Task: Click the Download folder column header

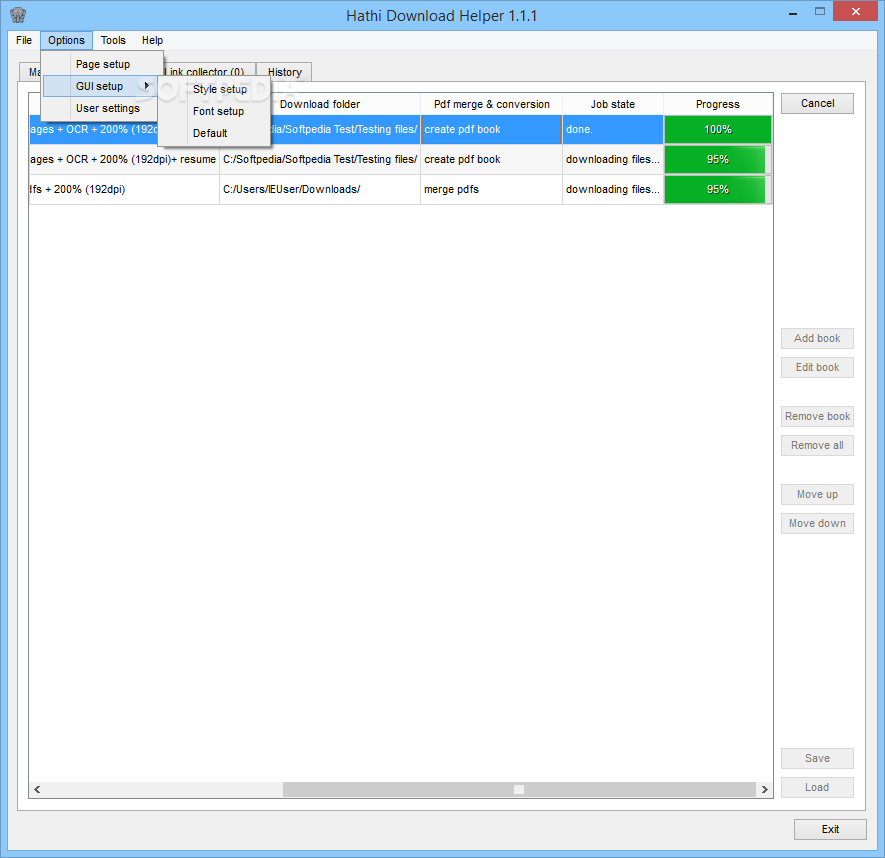Action: [x=319, y=104]
